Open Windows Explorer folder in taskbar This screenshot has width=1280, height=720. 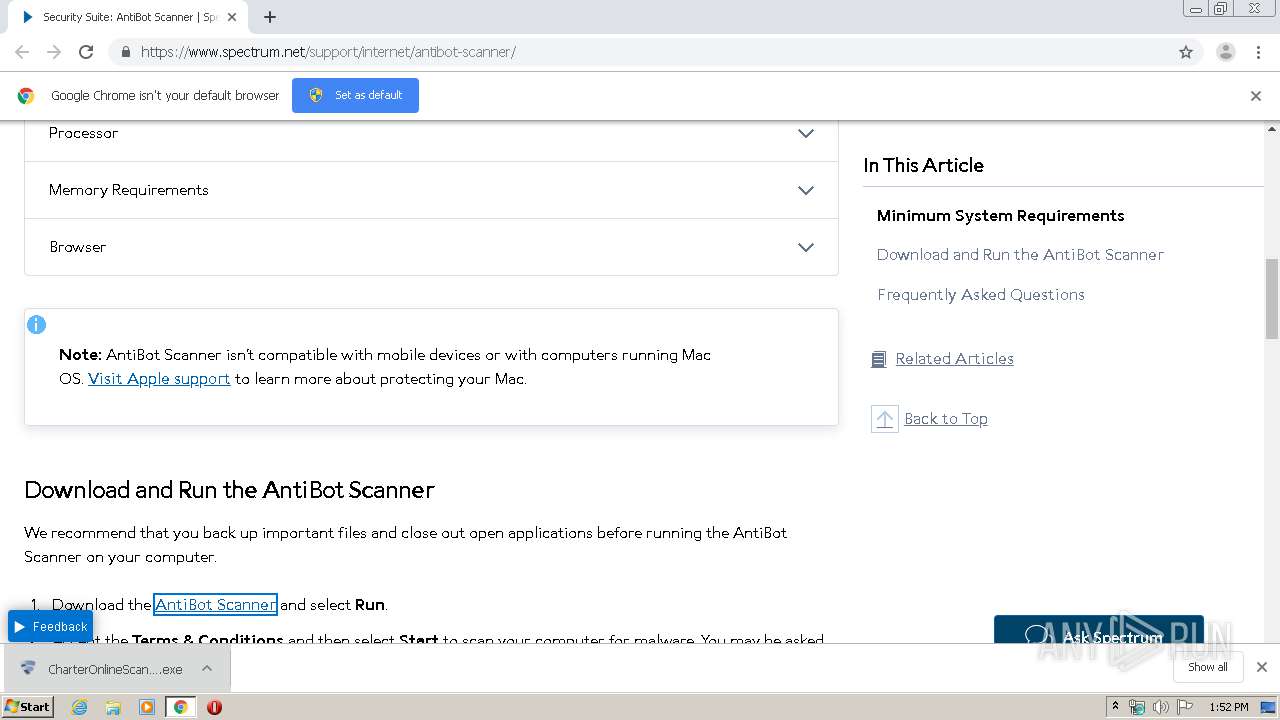tap(113, 707)
